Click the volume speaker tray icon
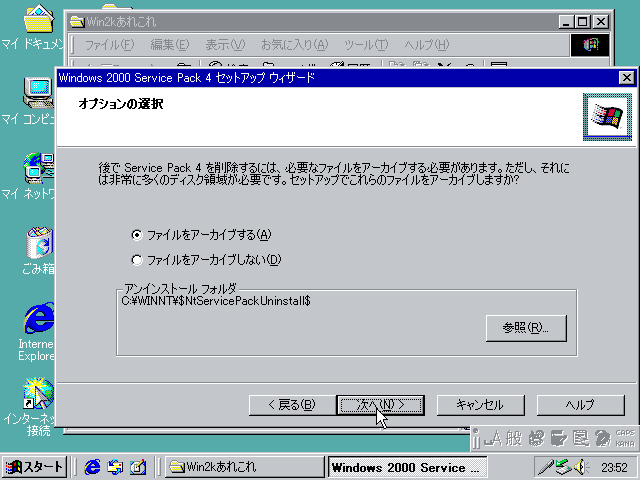 coord(580,467)
